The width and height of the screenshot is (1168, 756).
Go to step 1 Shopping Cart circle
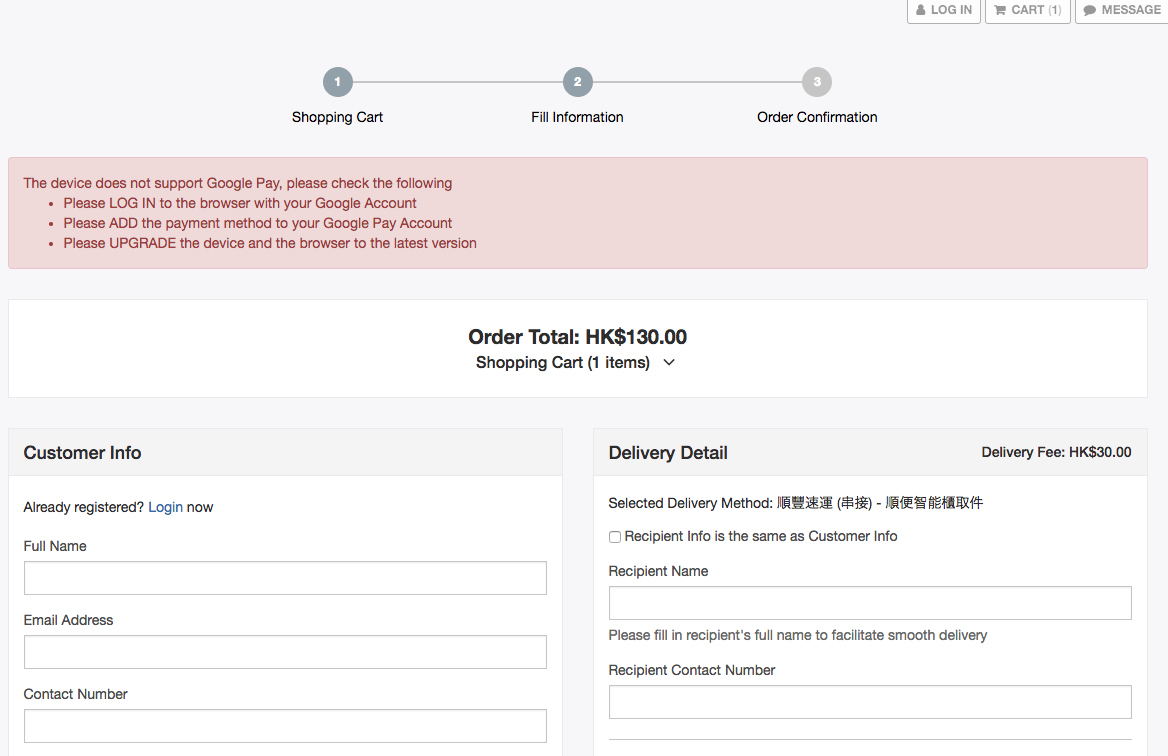(x=337, y=82)
